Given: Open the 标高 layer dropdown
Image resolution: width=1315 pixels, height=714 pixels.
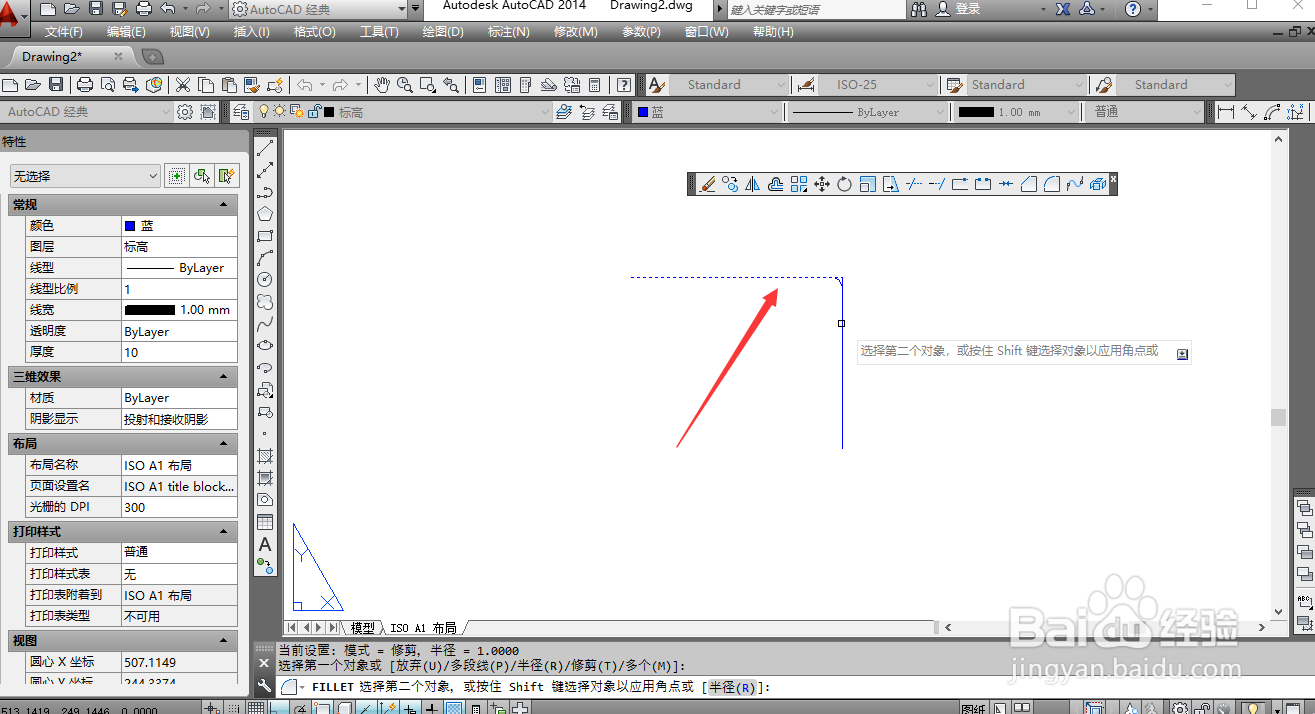Looking at the screenshot, I should 403,112.
